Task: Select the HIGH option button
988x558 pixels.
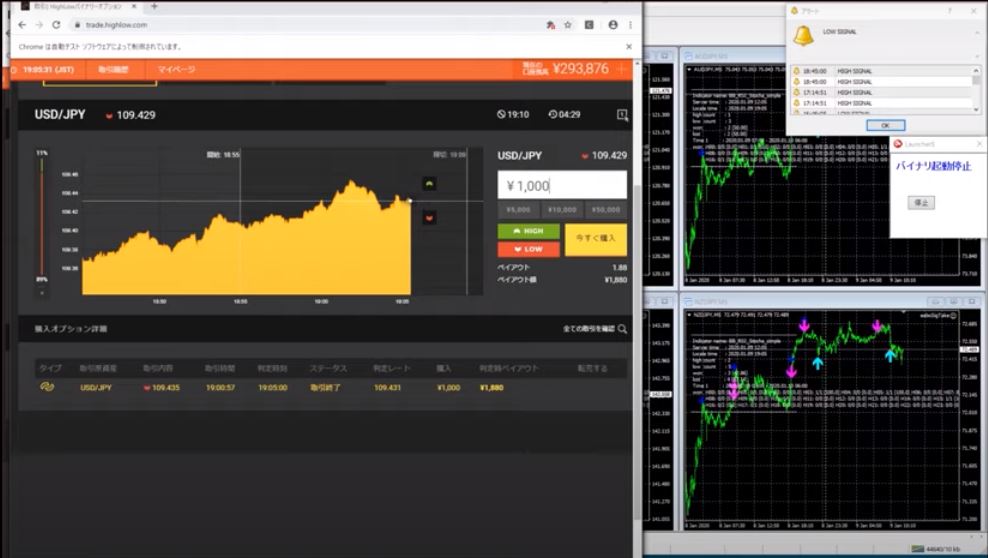Action: pyautogui.click(x=528, y=231)
